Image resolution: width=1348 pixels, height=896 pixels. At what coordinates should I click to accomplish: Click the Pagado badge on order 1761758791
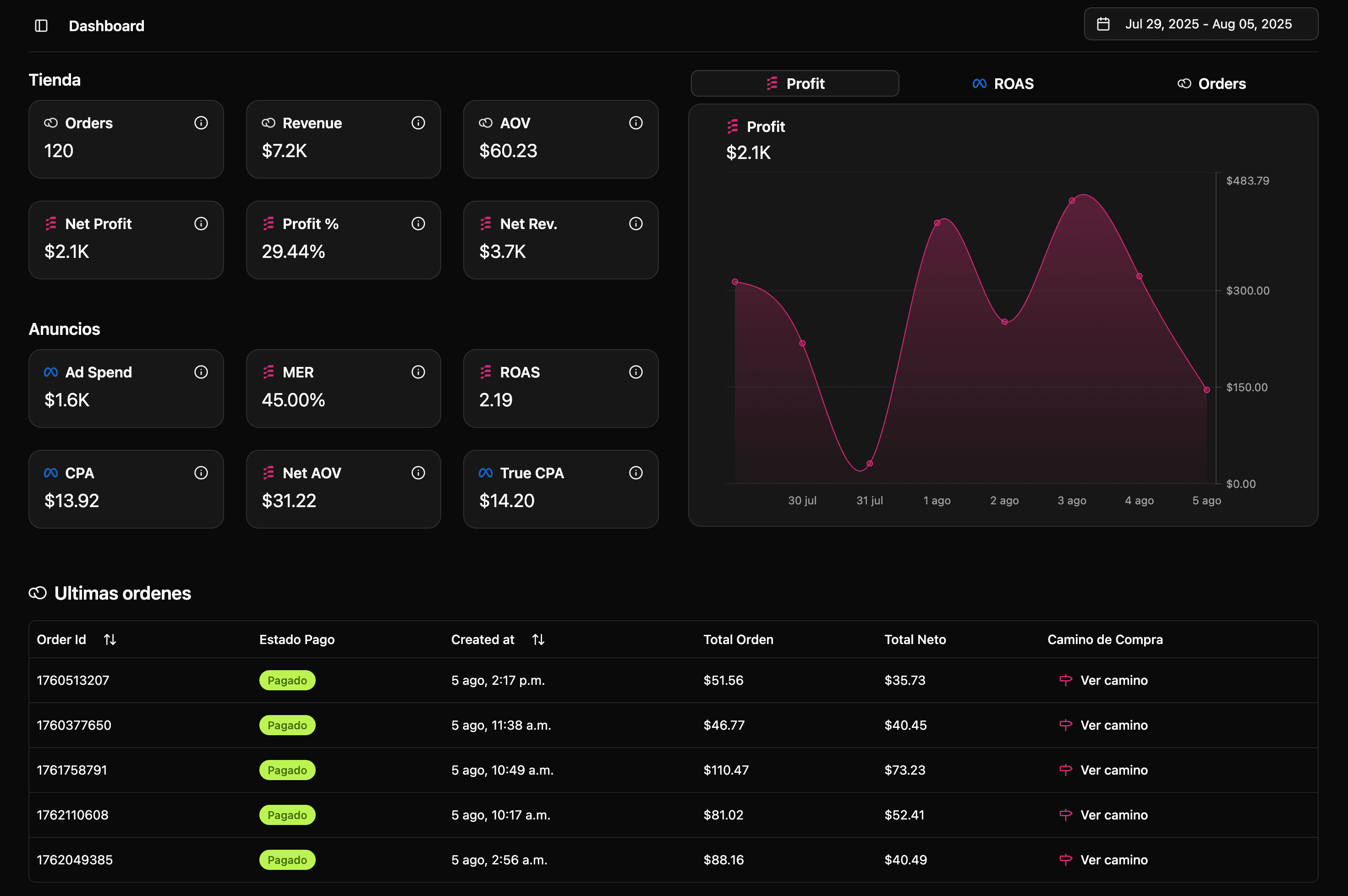point(287,770)
